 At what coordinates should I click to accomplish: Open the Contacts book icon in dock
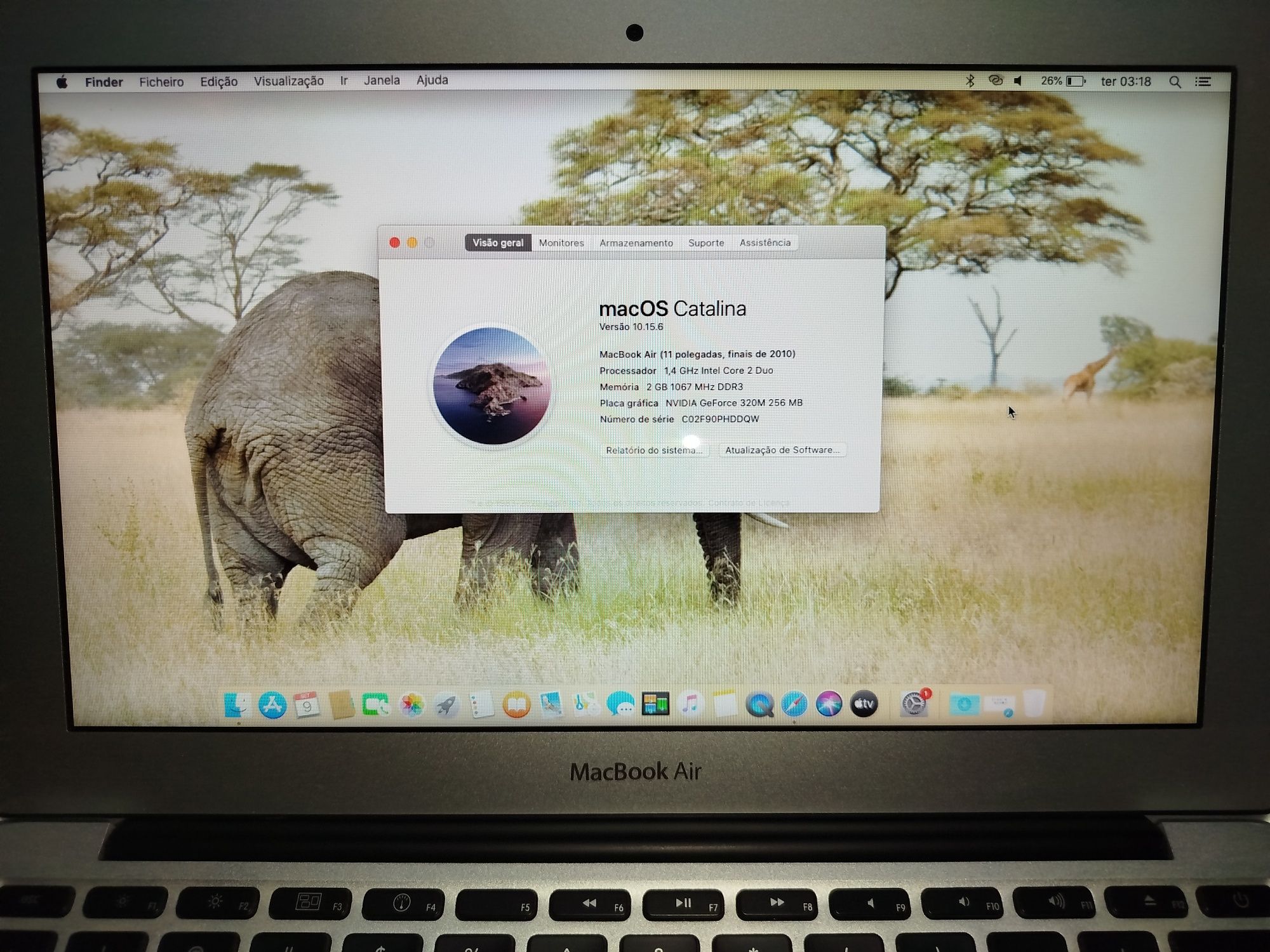(x=342, y=704)
